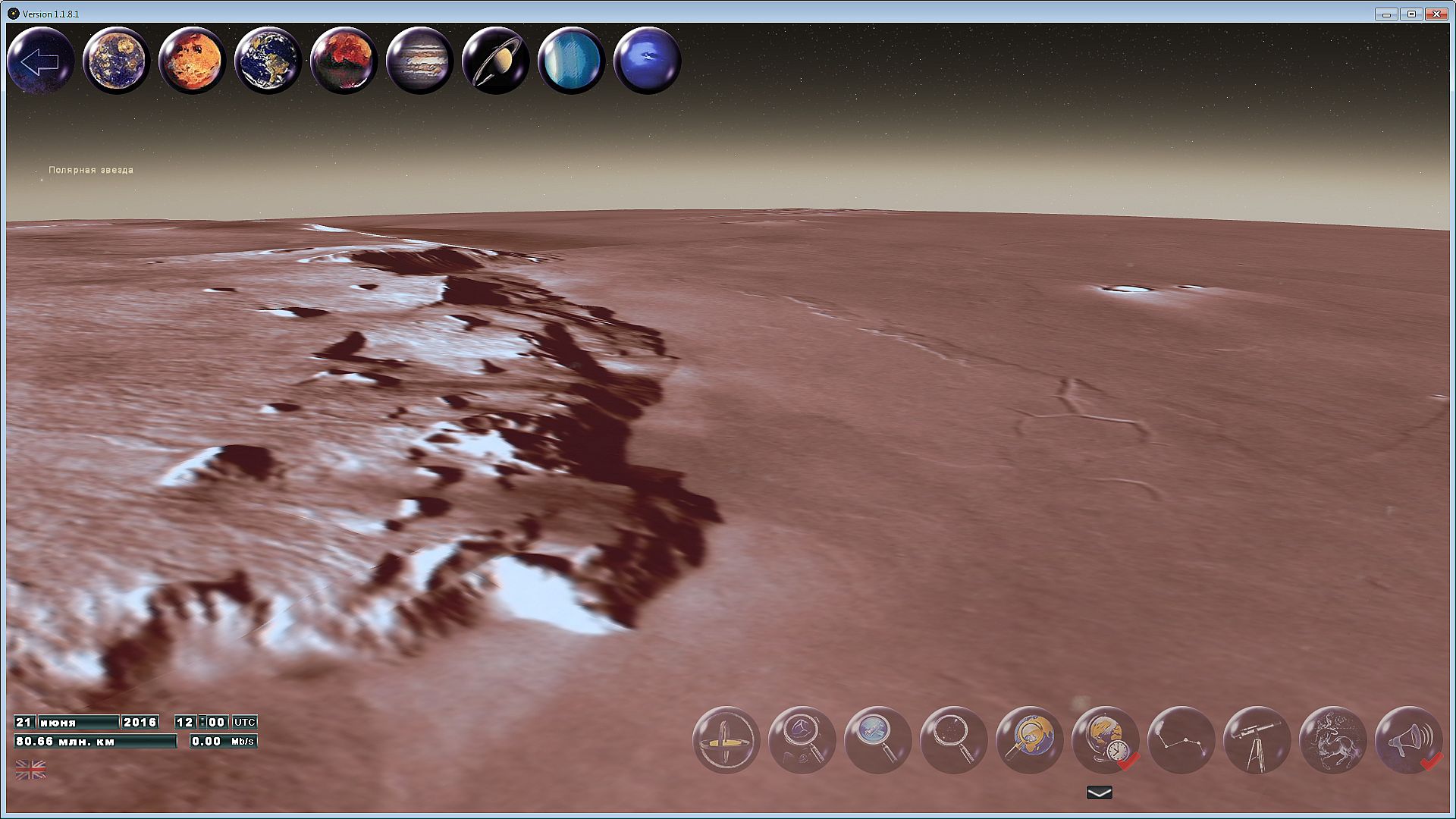The height and width of the screenshot is (819, 1456).
Task: Select the Saturn planet icon
Action: coord(495,61)
